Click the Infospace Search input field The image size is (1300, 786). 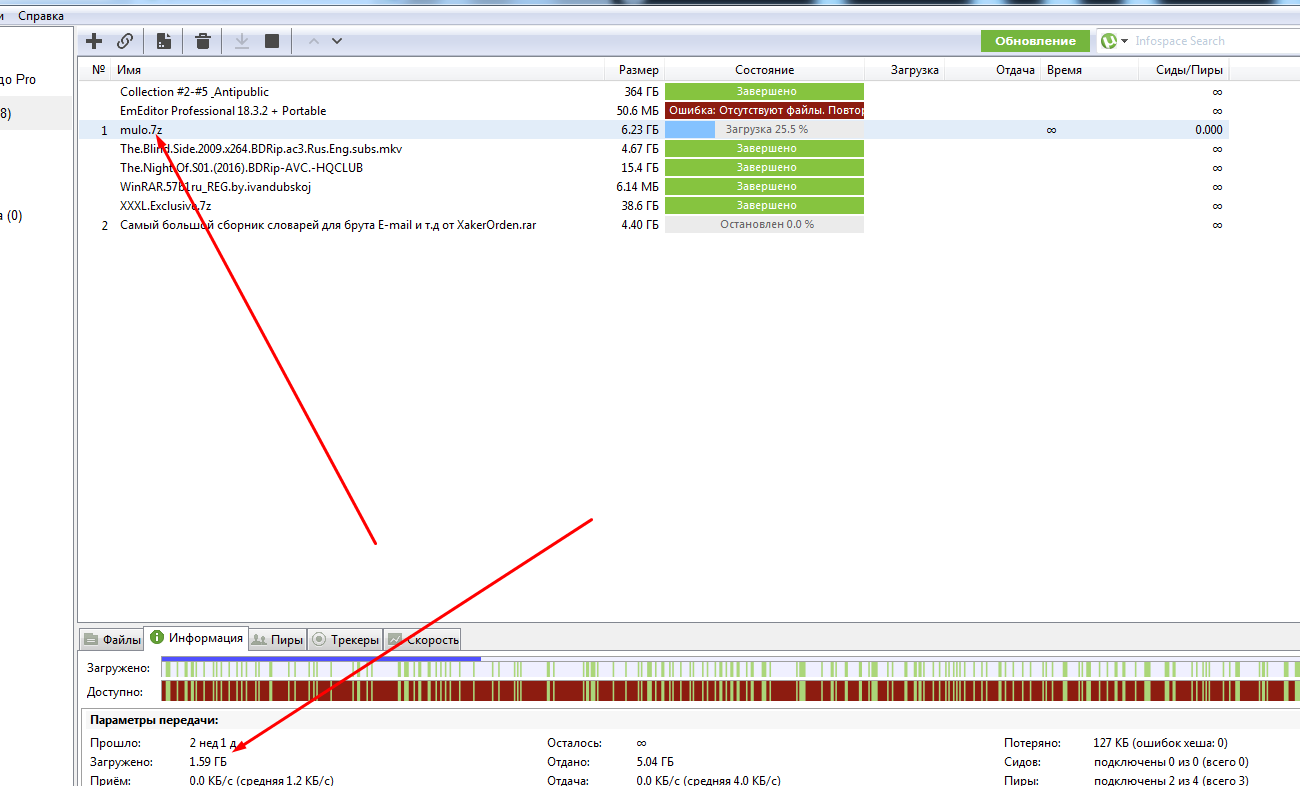(x=1210, y=41)
